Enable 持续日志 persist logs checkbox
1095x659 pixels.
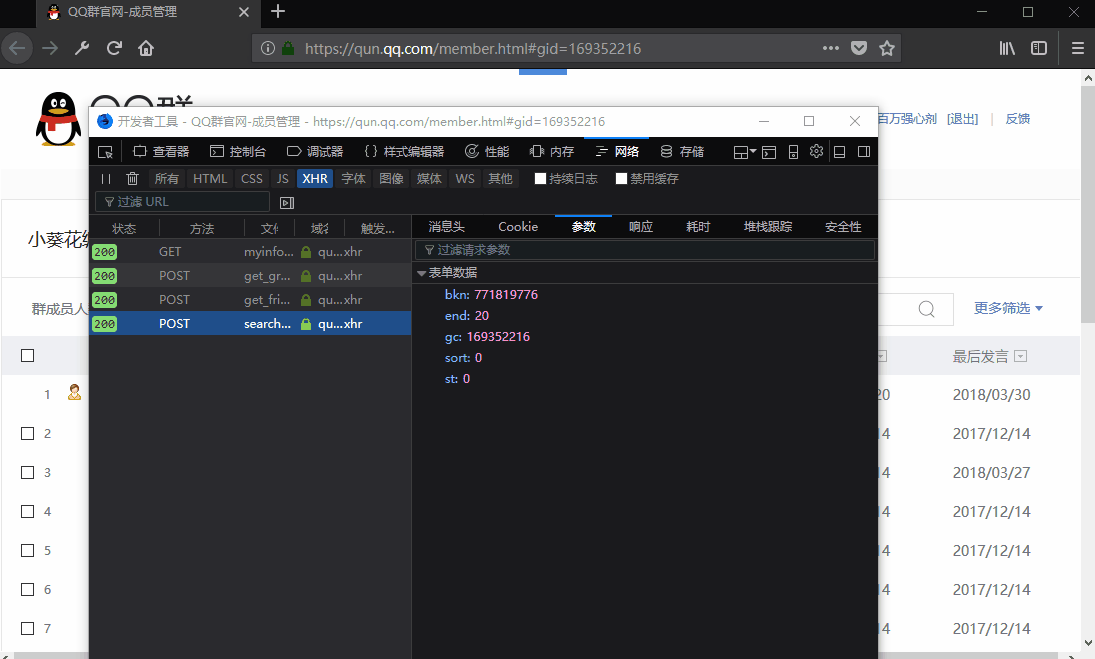click(x=540, y=179)
